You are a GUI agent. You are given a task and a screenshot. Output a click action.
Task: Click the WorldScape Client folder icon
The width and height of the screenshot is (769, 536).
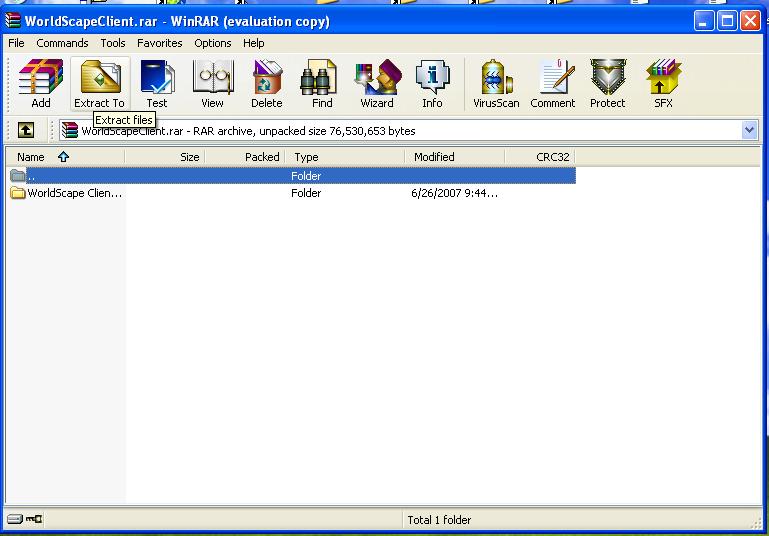[18, 193]
